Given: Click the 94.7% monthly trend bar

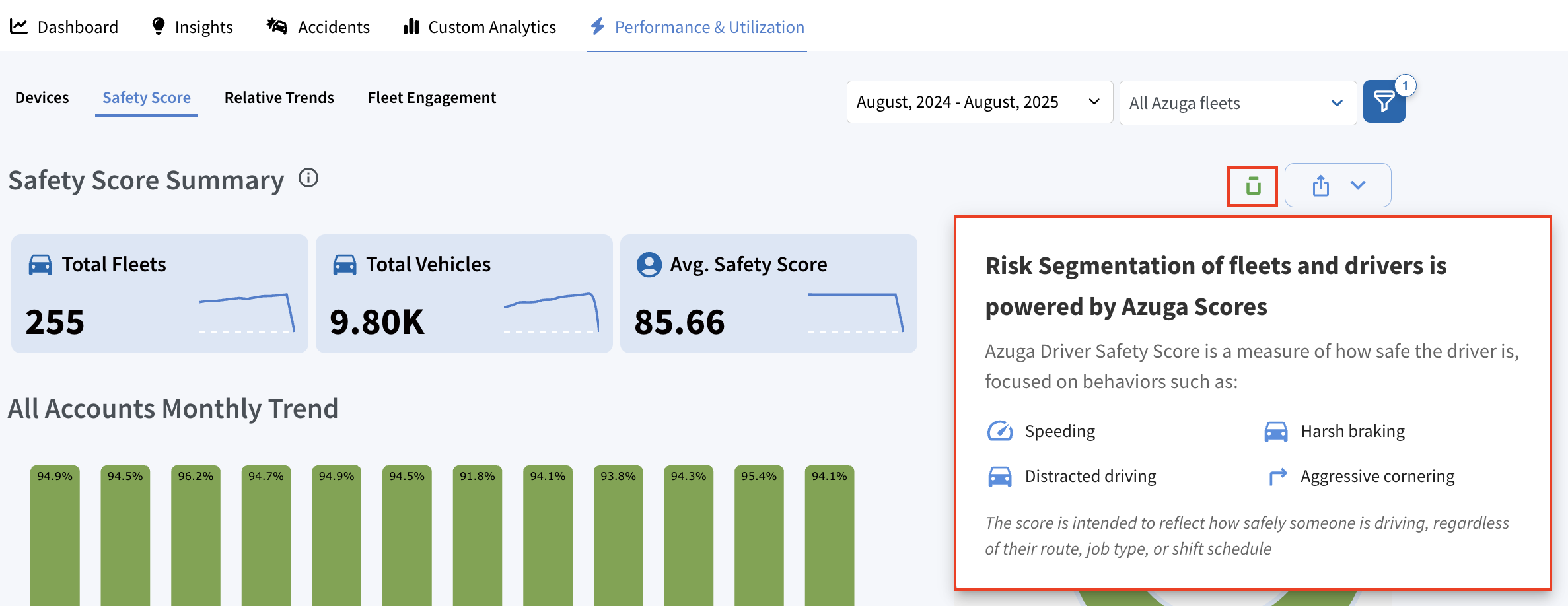Looking at the screenshot, I should tap(266, 535).
